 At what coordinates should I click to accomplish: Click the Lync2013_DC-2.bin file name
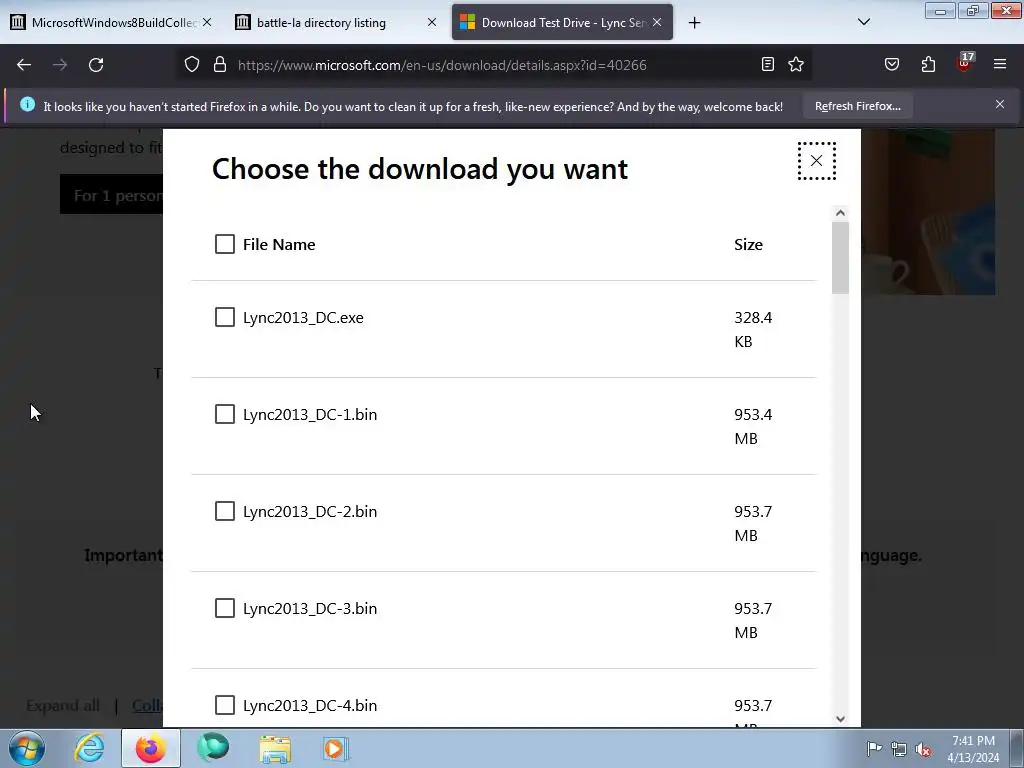pyautogui.click(x=310, y=512)
